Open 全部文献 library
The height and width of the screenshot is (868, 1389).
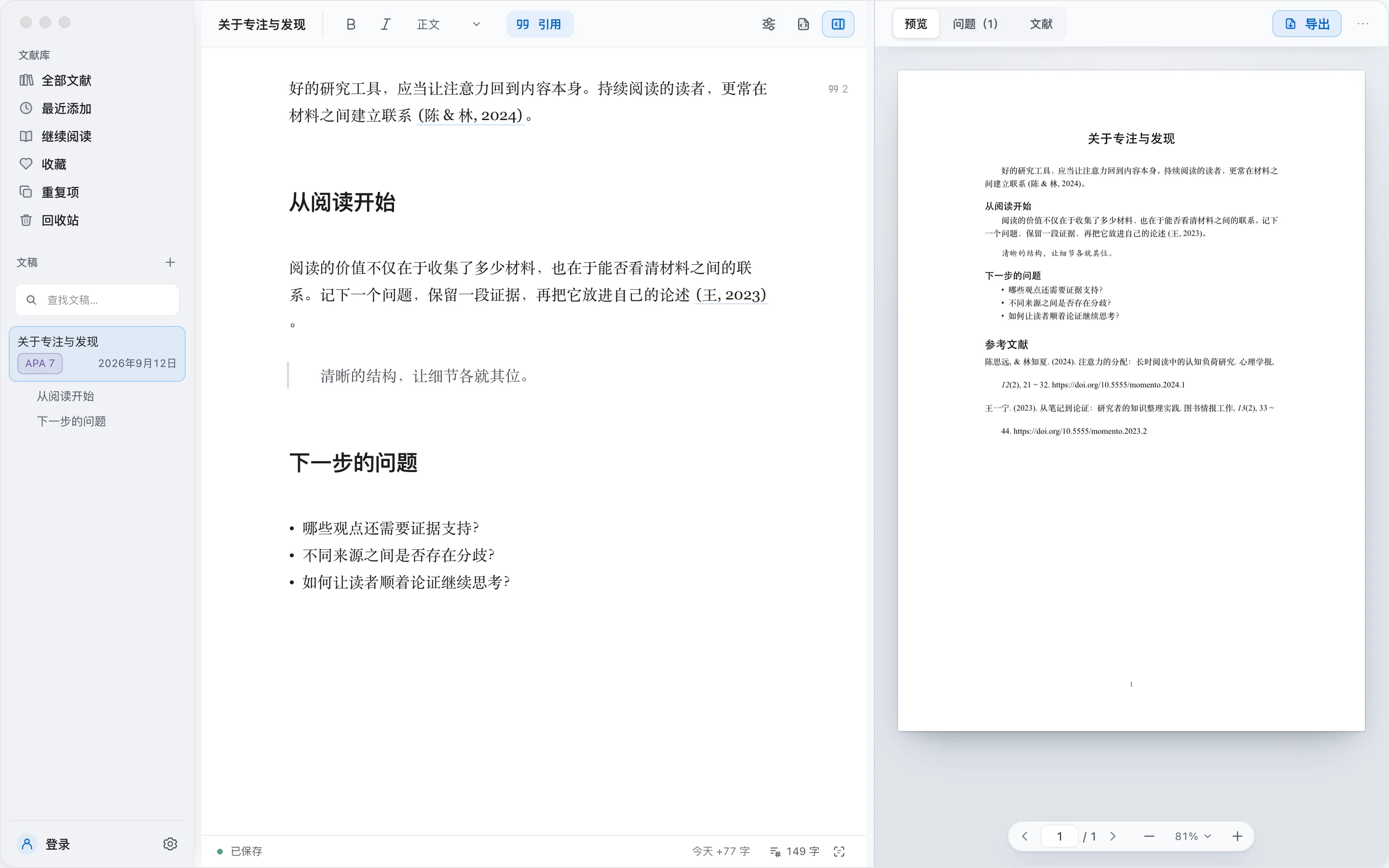pyautogui.click(x=97, y=81)
